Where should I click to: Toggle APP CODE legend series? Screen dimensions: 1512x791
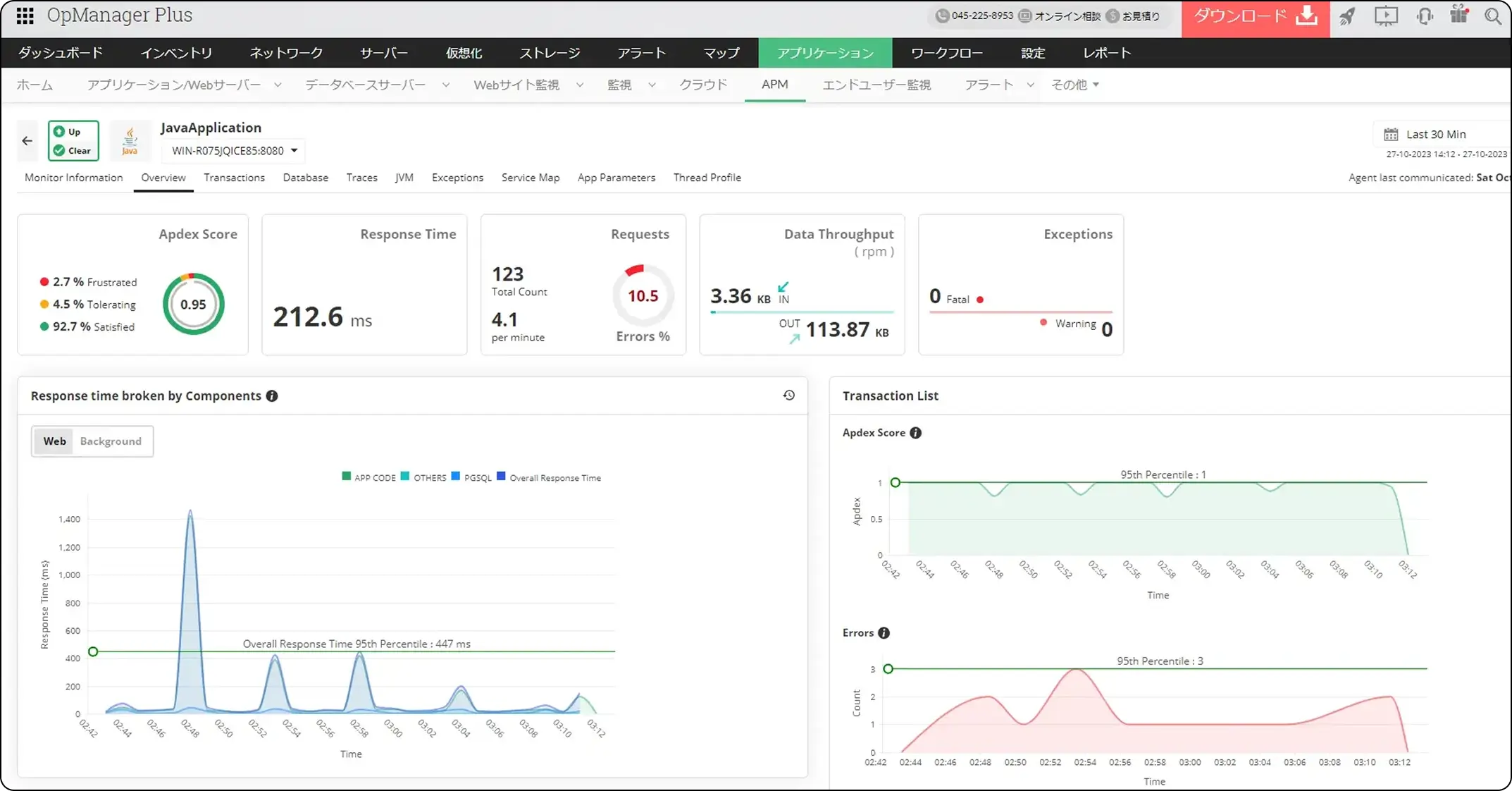point(368,477)
